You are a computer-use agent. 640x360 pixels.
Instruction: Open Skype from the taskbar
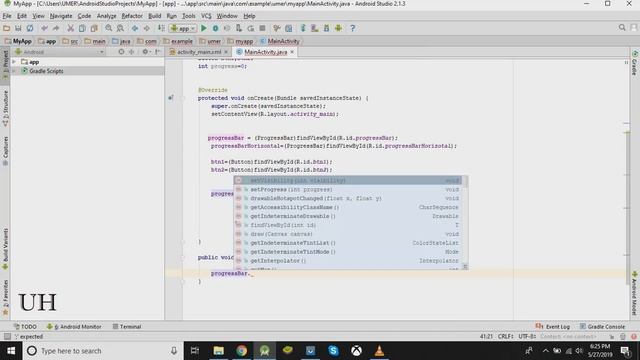tap(333, 351)
